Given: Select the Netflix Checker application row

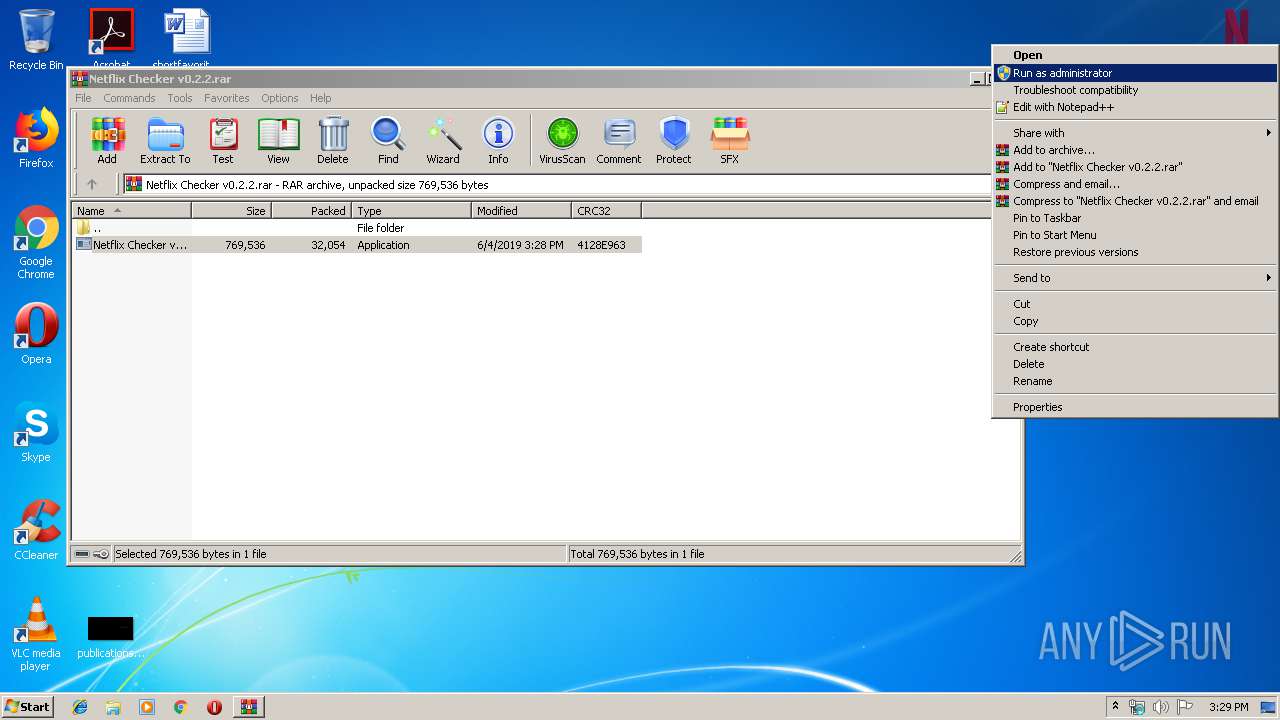Looking at the screenshot, I should click(x=357, y=245).
